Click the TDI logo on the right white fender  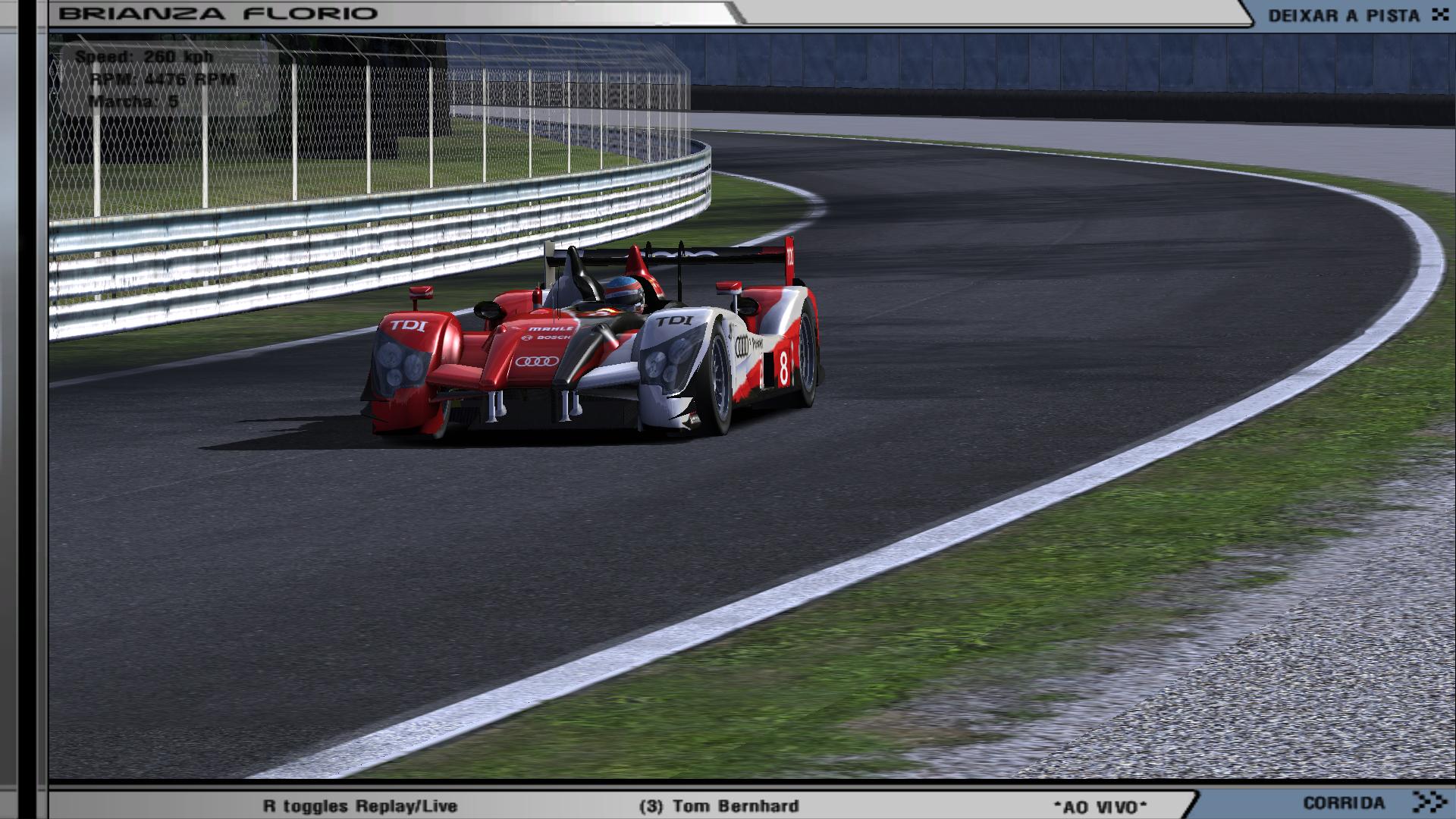pos(673,321)
